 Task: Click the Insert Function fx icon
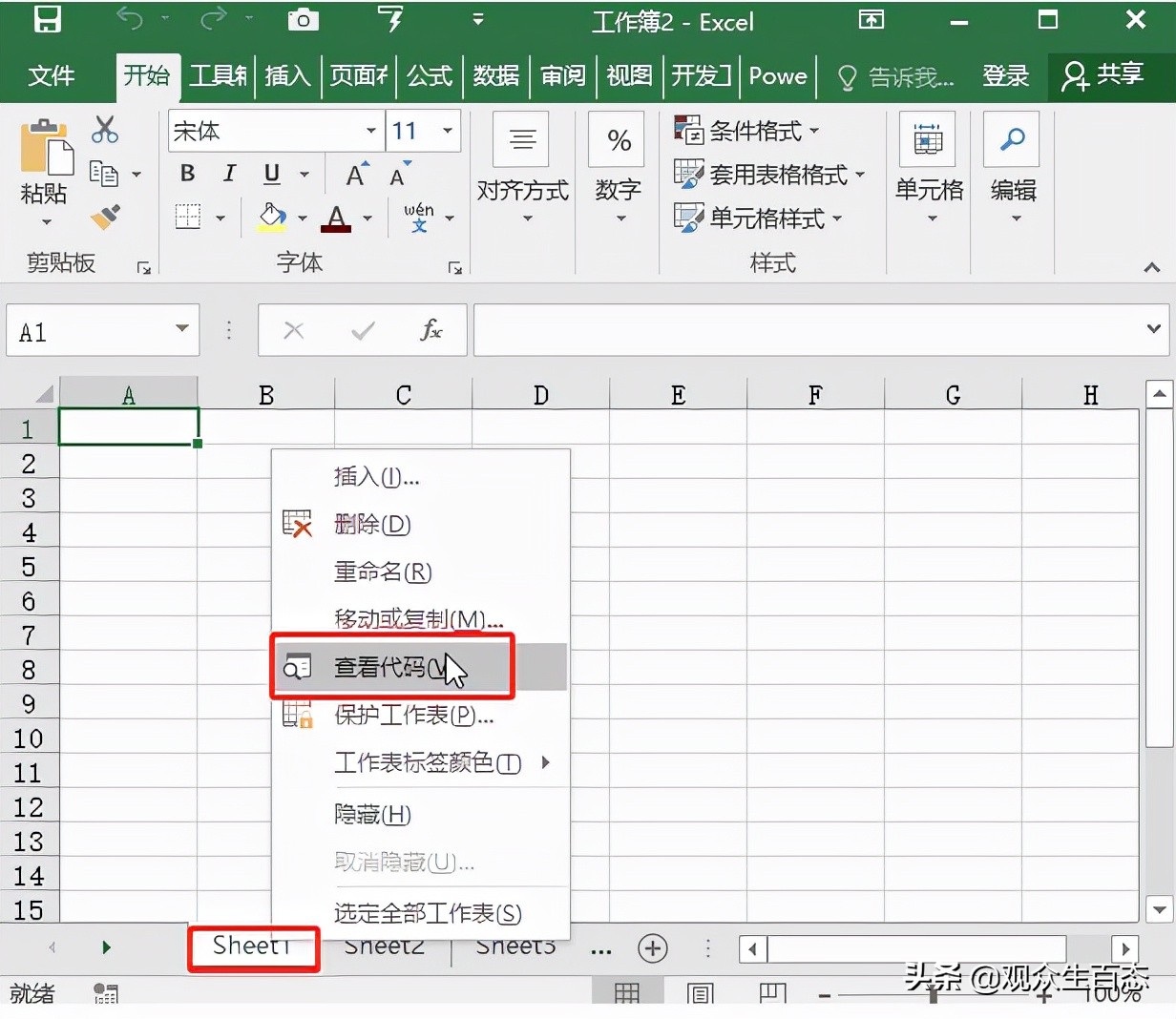click(432, 330)
